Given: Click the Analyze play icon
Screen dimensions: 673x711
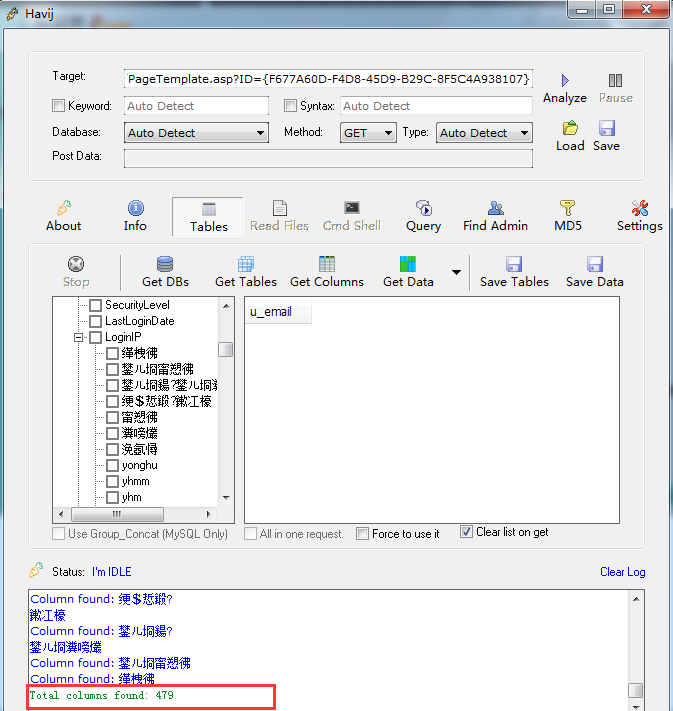Looking at the screenshot, I should click(x=565, y=81).
